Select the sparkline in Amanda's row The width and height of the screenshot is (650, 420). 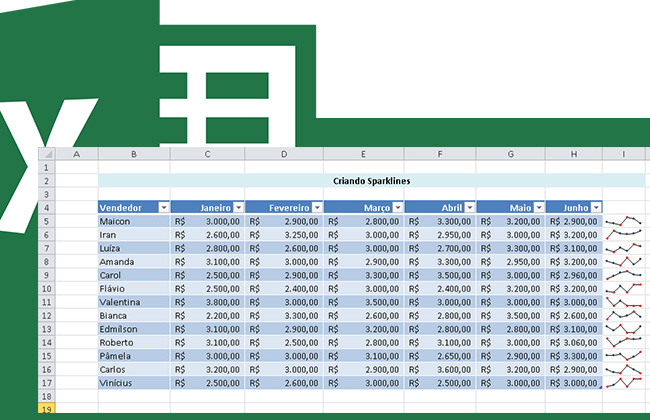tap(623, 262)
